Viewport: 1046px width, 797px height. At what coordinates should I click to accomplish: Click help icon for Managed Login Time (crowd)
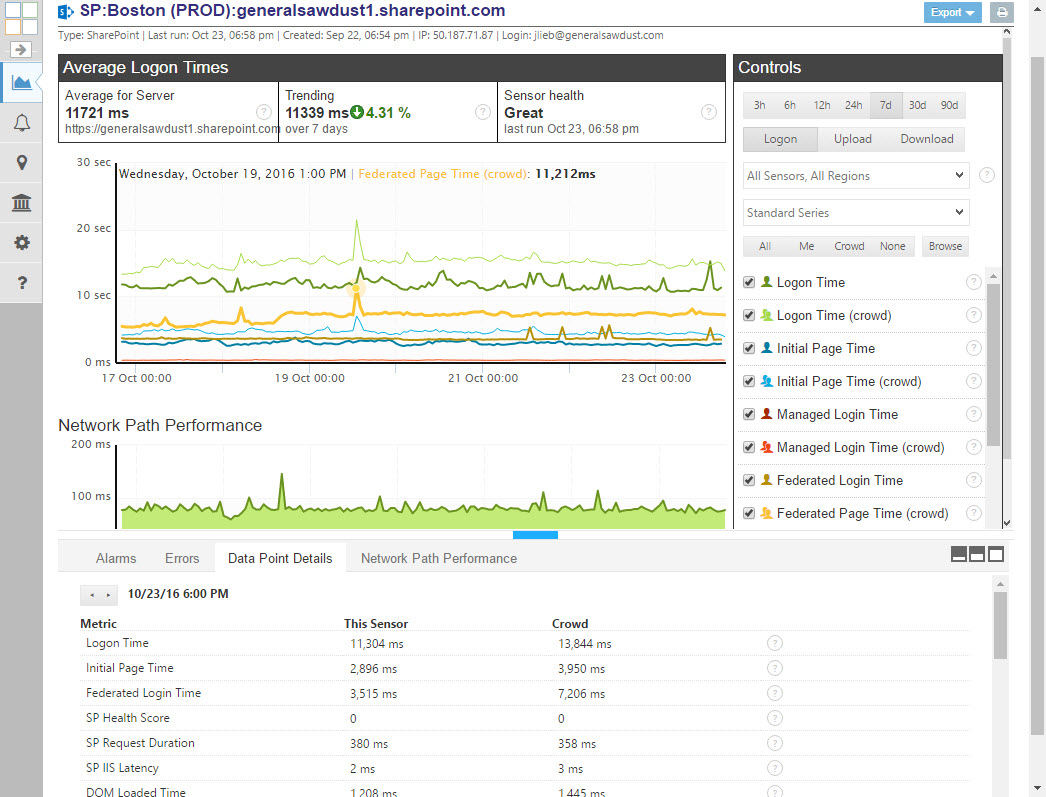(974, 447)
